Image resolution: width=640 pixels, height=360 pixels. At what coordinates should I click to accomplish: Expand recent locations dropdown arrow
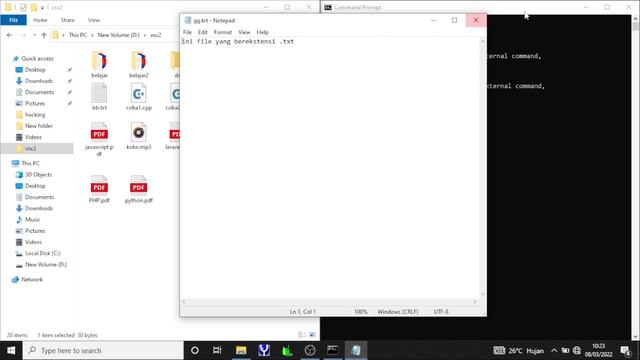tap(34, 35)
